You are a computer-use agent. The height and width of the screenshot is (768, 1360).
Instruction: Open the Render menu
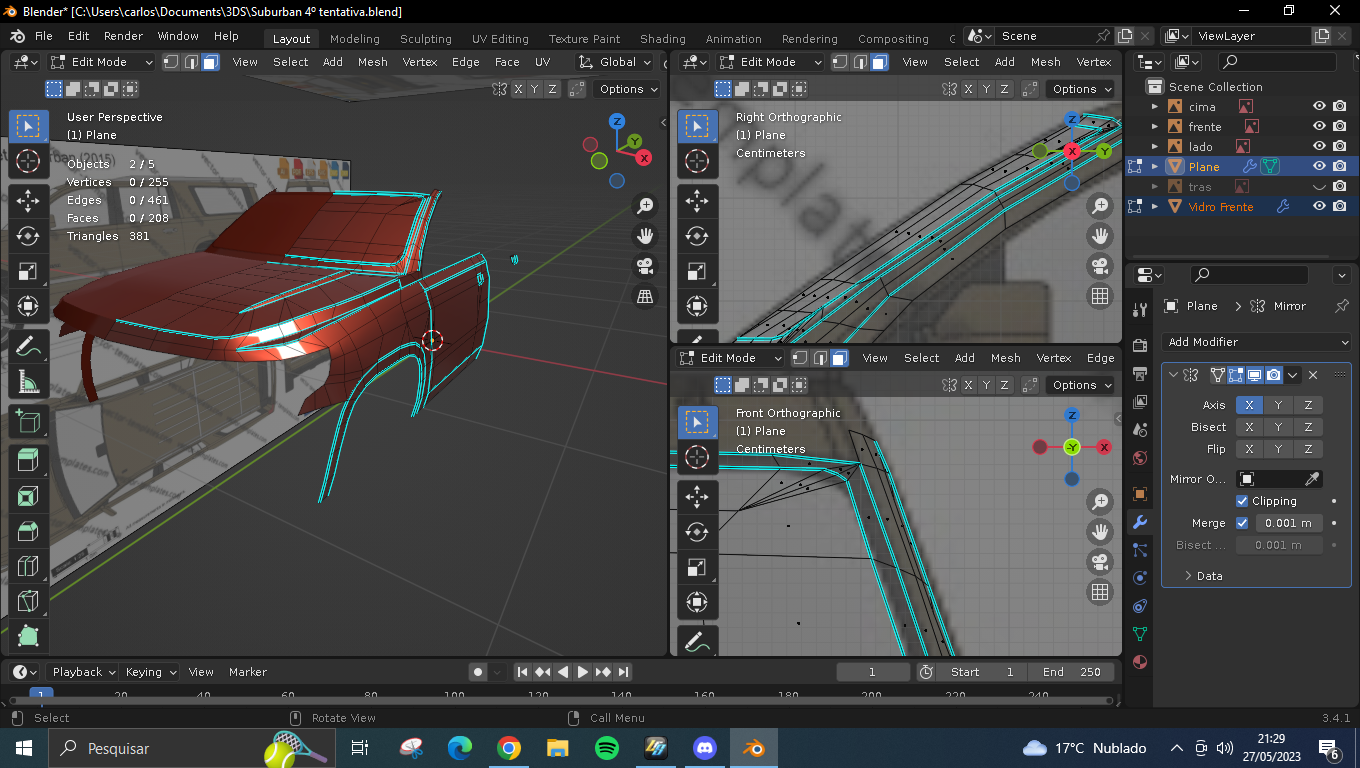pyautogui.click(x=123, y=36)
